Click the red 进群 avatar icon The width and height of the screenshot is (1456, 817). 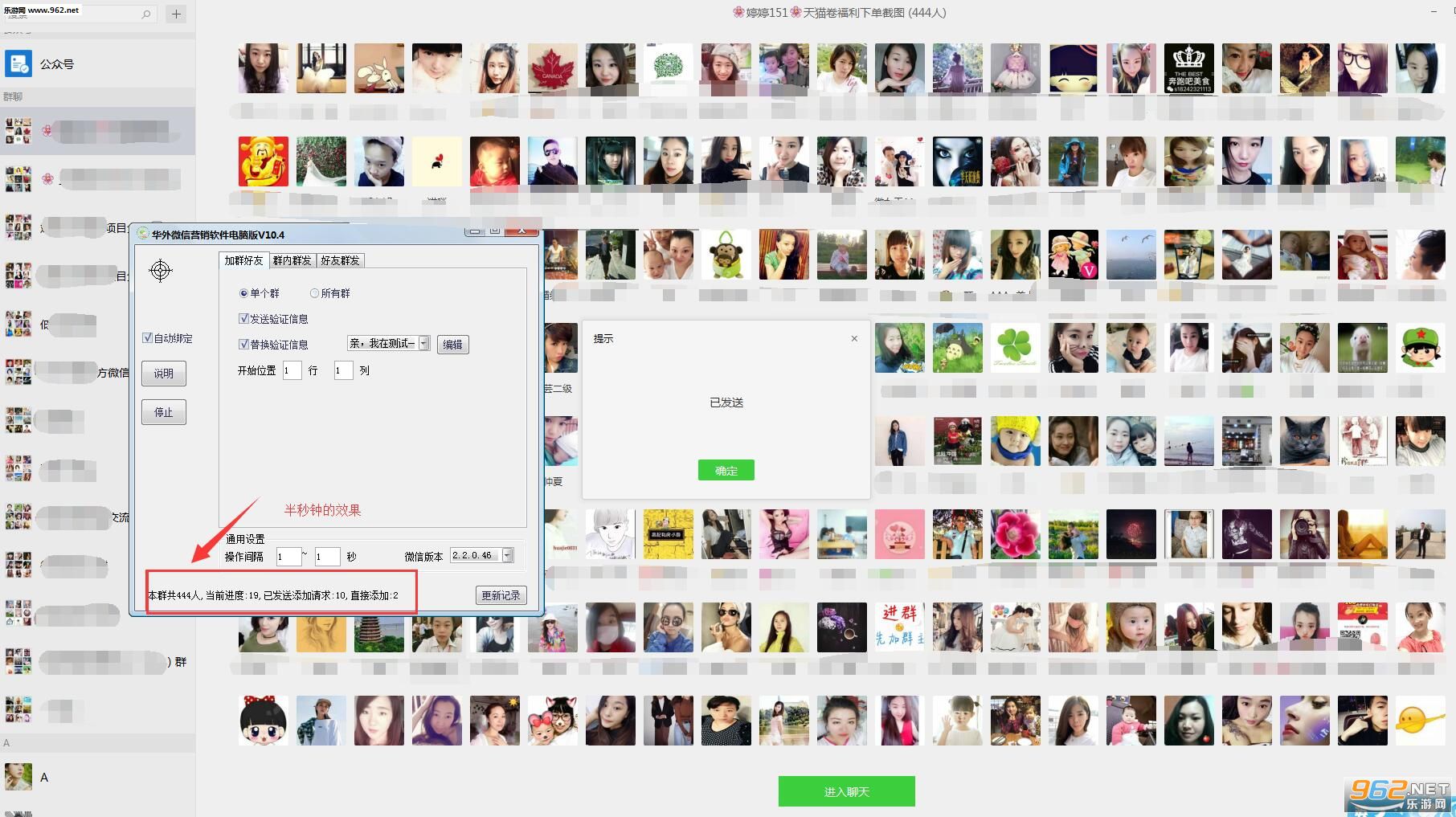coord(900,627)
